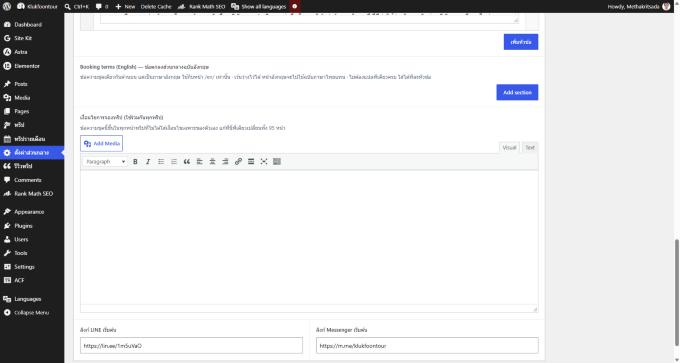Click the Add Media button
Screen dimensions: 680x363
(101, 144)
